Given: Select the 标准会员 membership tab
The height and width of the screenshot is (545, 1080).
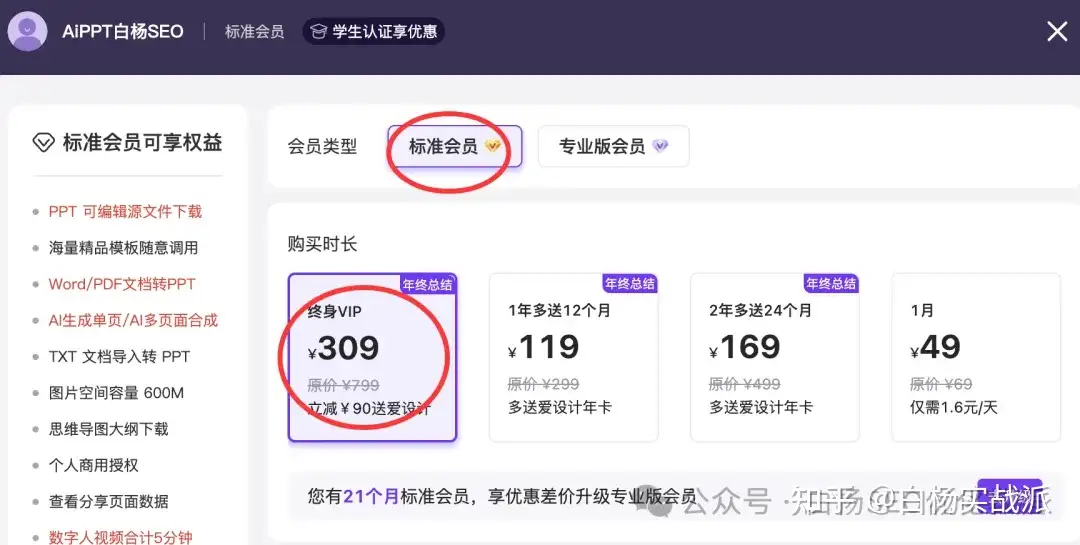Looking at the screenshot, I should pyautogui.click(x=455, y=146).
